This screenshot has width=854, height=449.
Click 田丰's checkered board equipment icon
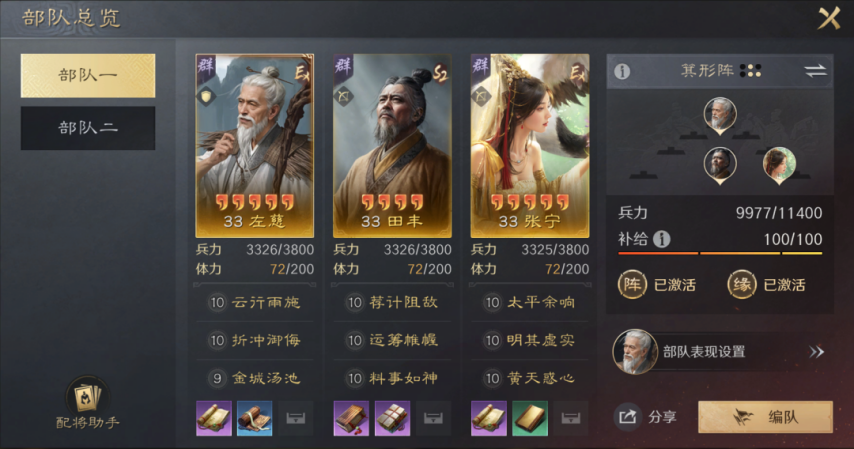click(x=392, y=418)
